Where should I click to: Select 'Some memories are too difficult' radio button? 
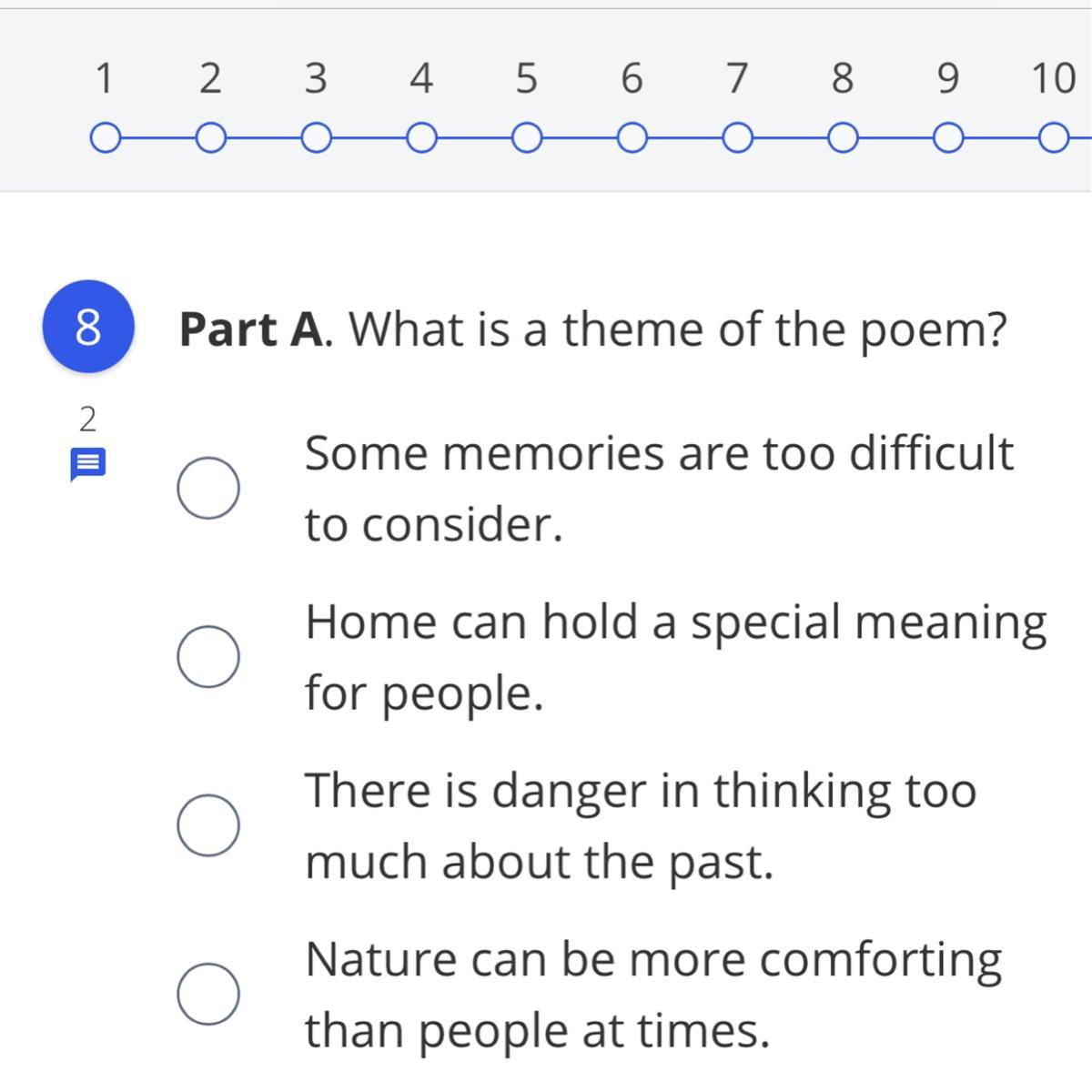click(x=208, y=489)
